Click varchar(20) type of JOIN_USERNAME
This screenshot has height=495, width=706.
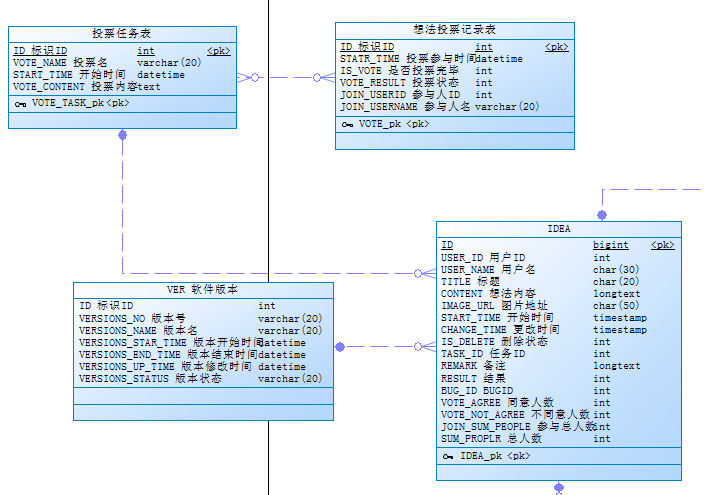[507, 107]
